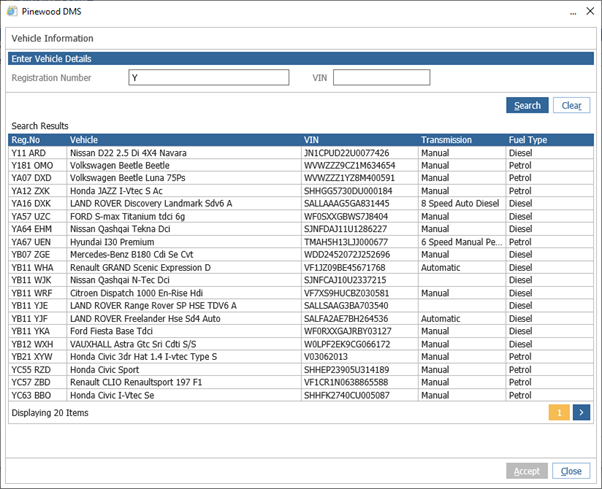Click the Pinewood DMS title bar icon
The width and height of the screenshot is (602, 489).
tap(12, 11)
